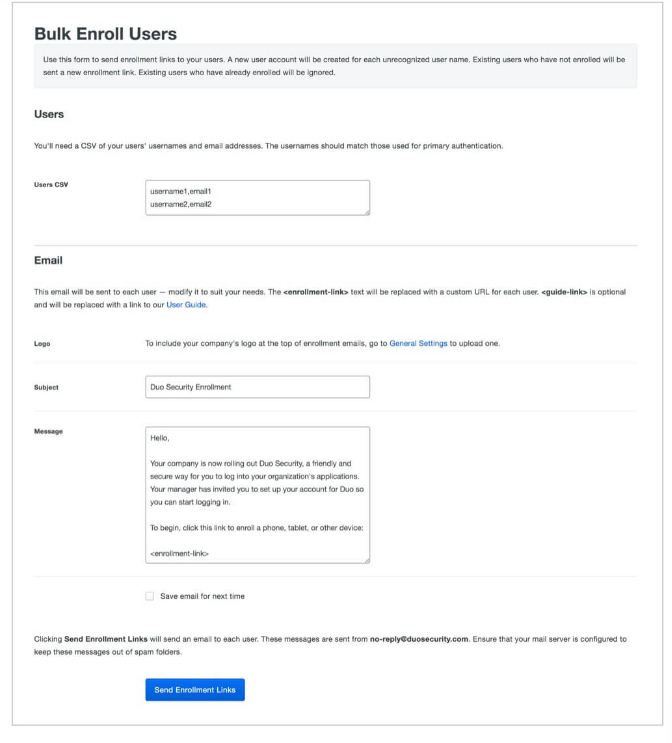Click inside the Users CSV text area

(x=257, y=198)
